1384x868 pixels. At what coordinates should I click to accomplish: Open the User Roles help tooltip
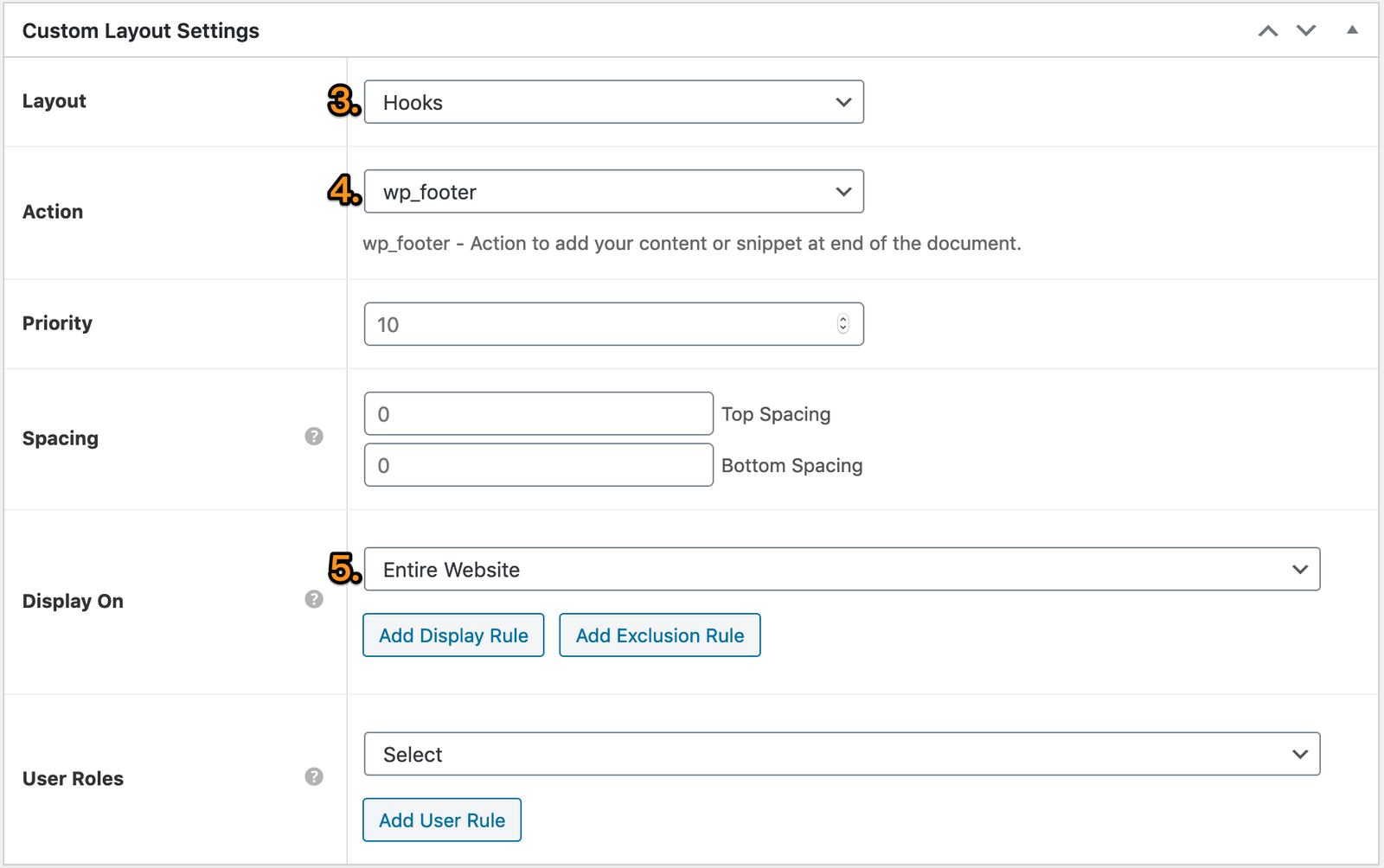click(312, 777)
